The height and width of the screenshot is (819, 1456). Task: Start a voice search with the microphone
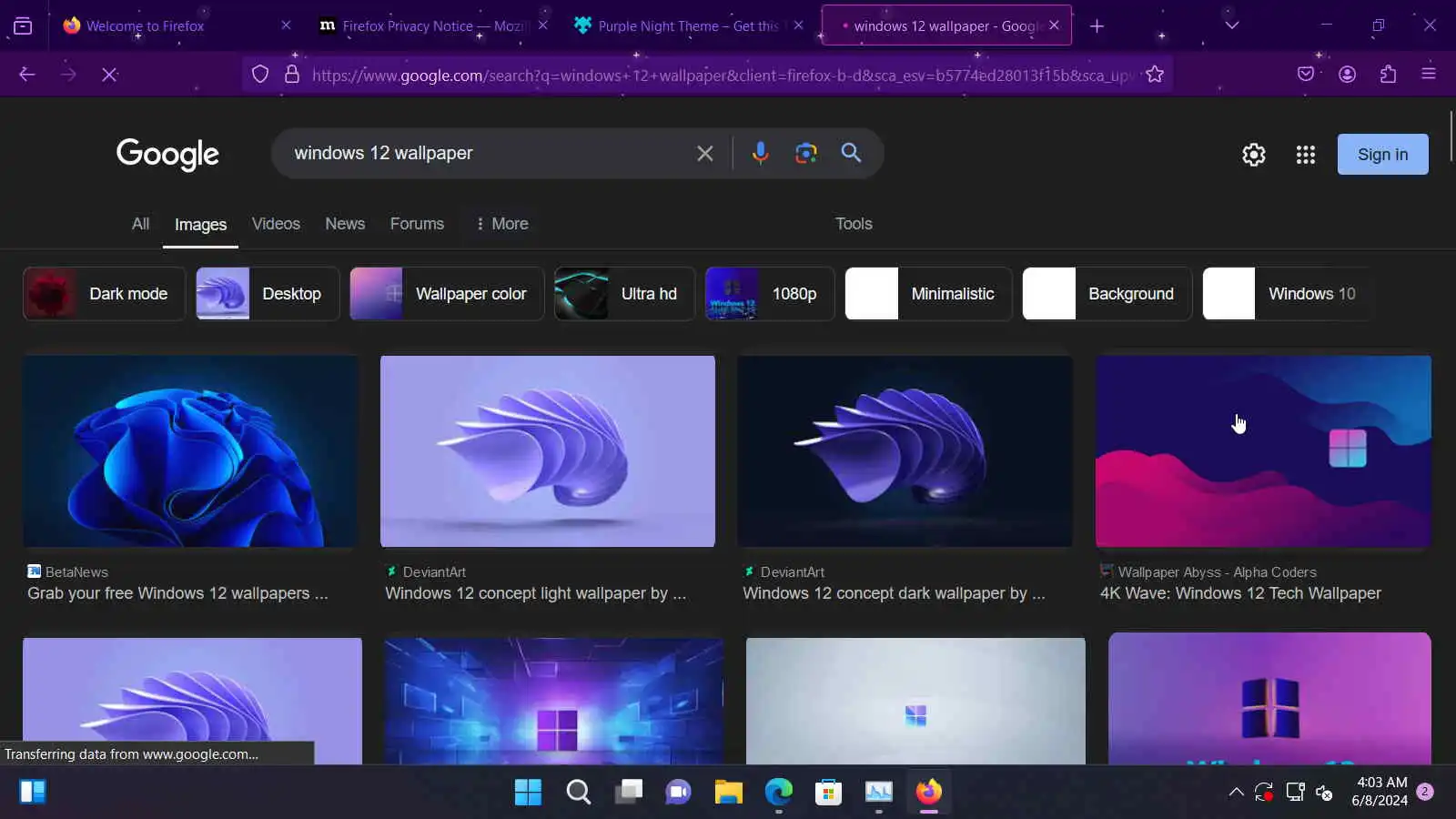tap(761, 153)
